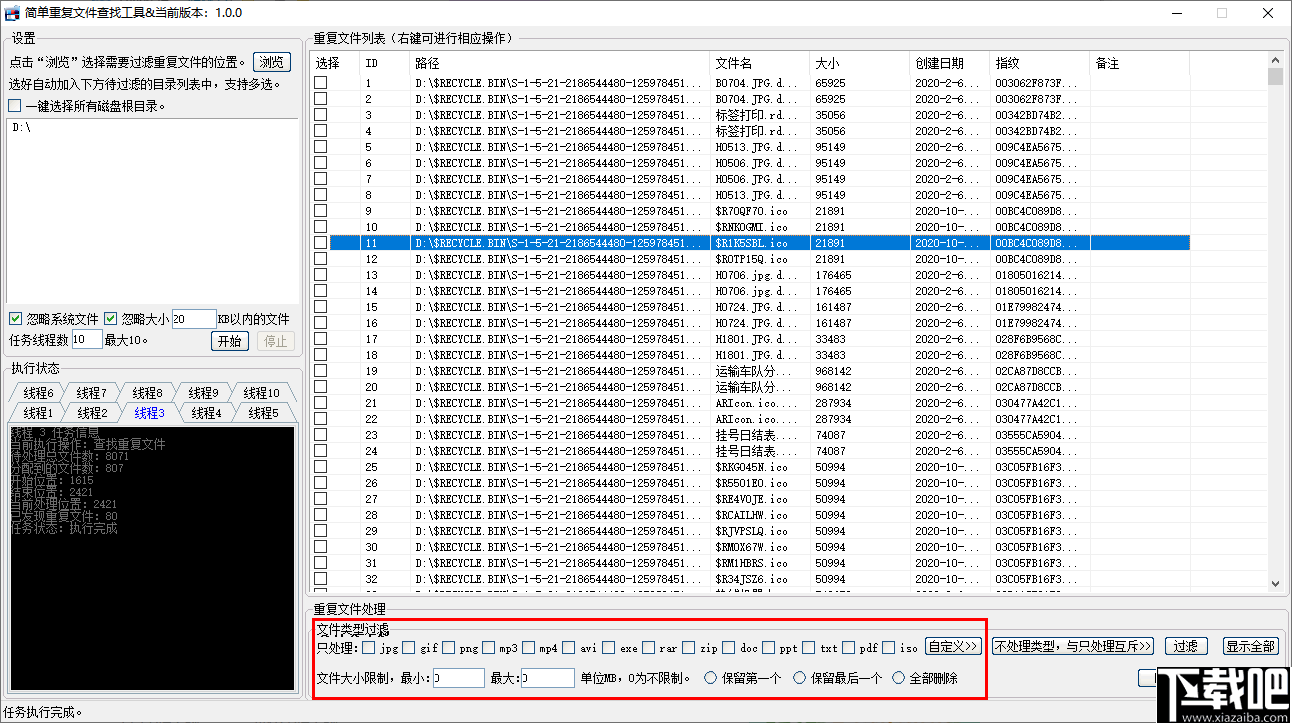The height and width of the screenshot is (723, 1292).
Task: Enable the ppt type filter
Action: click(769, 647)
